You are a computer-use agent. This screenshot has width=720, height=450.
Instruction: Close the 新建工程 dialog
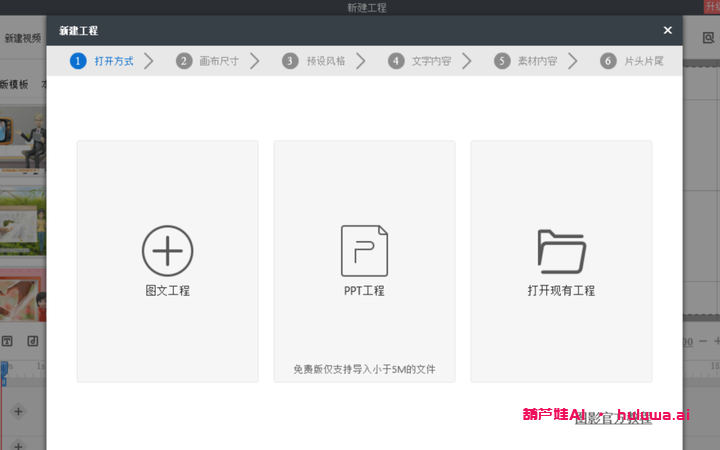pyautogui.click(x=667, y=31)
